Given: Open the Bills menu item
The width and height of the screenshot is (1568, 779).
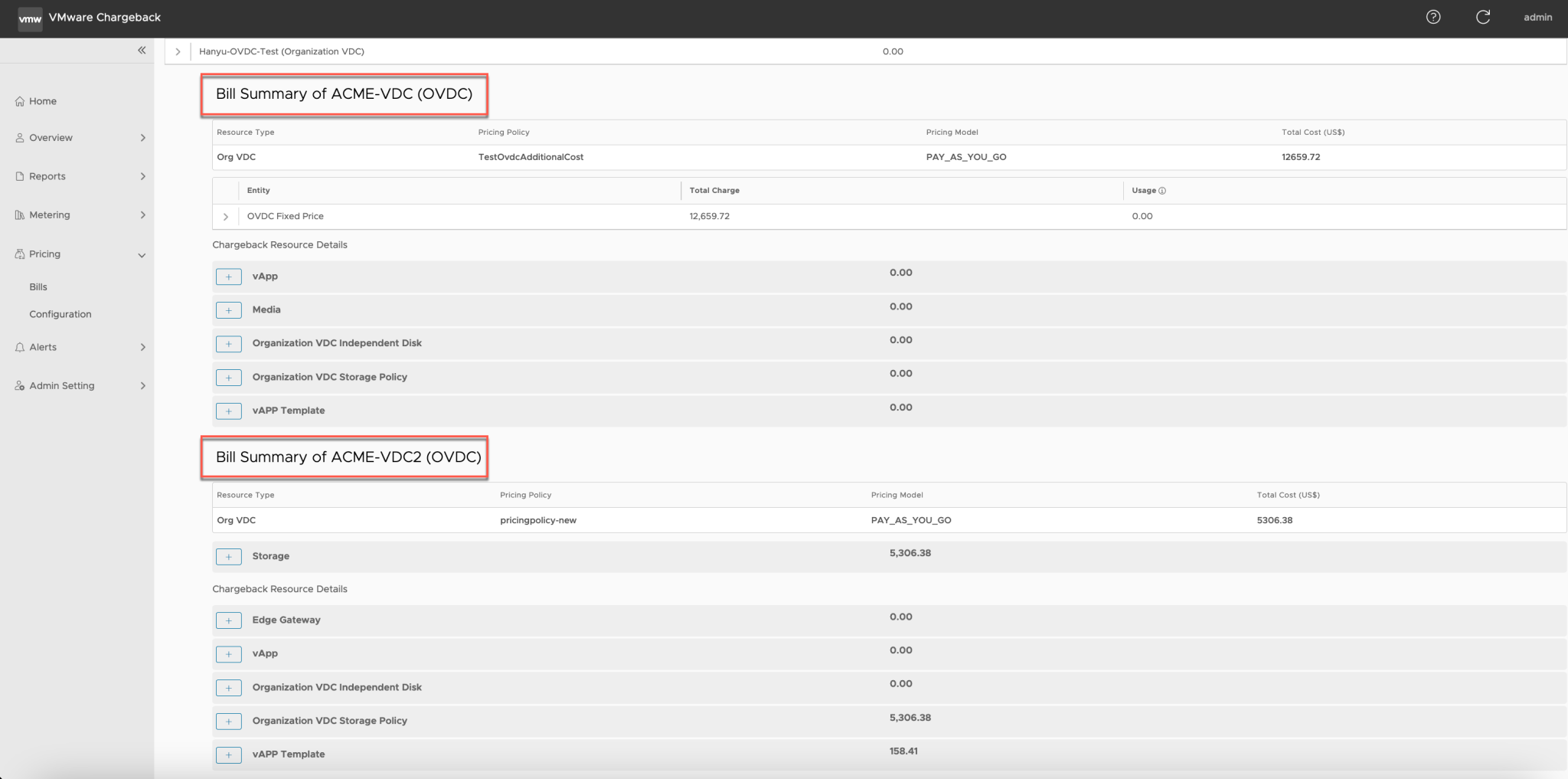Looking at the screenshot, I should pos(37,286).
